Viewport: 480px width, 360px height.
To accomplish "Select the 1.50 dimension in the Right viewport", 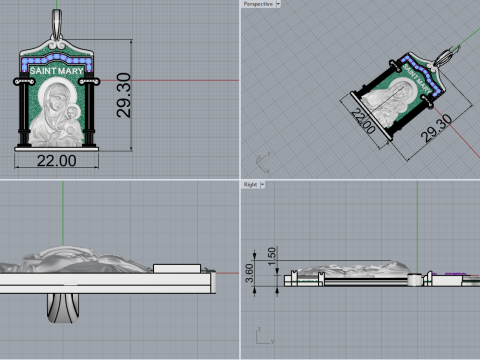I will click(272, 256).
